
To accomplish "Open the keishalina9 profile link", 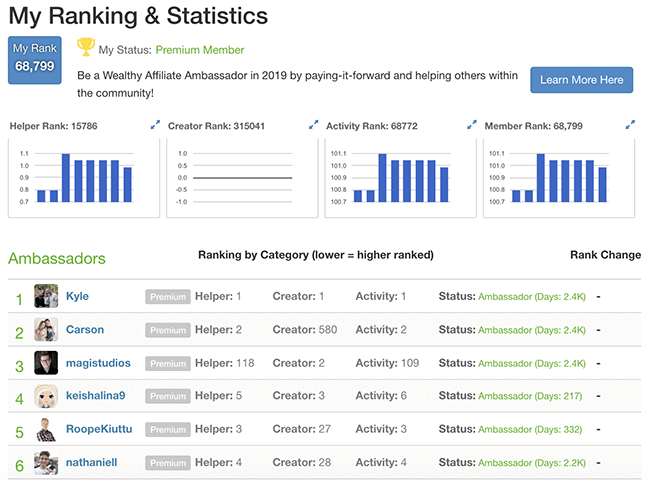I will click(x=95, y=396).
